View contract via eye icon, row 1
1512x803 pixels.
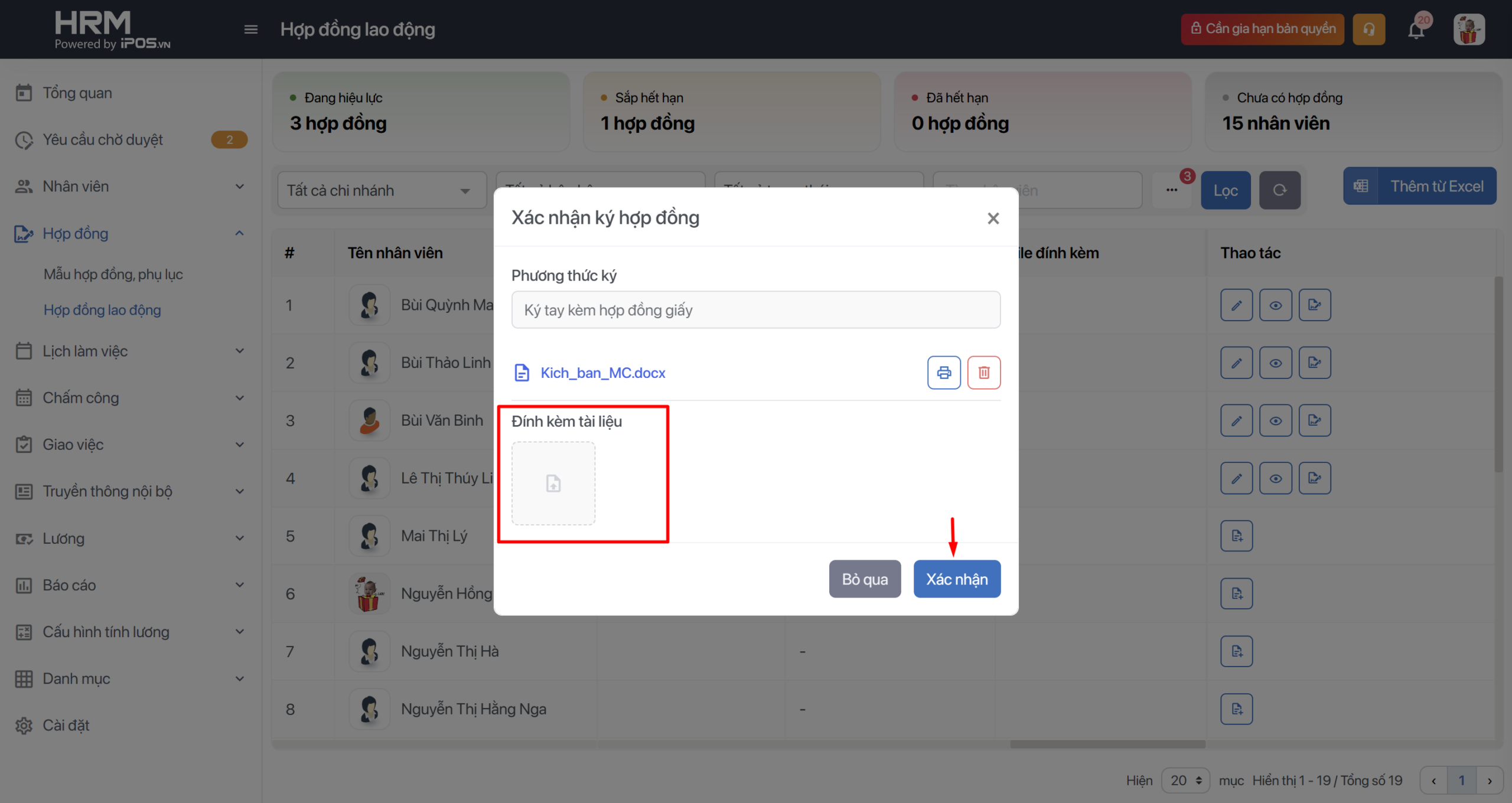pos(1275,305)
